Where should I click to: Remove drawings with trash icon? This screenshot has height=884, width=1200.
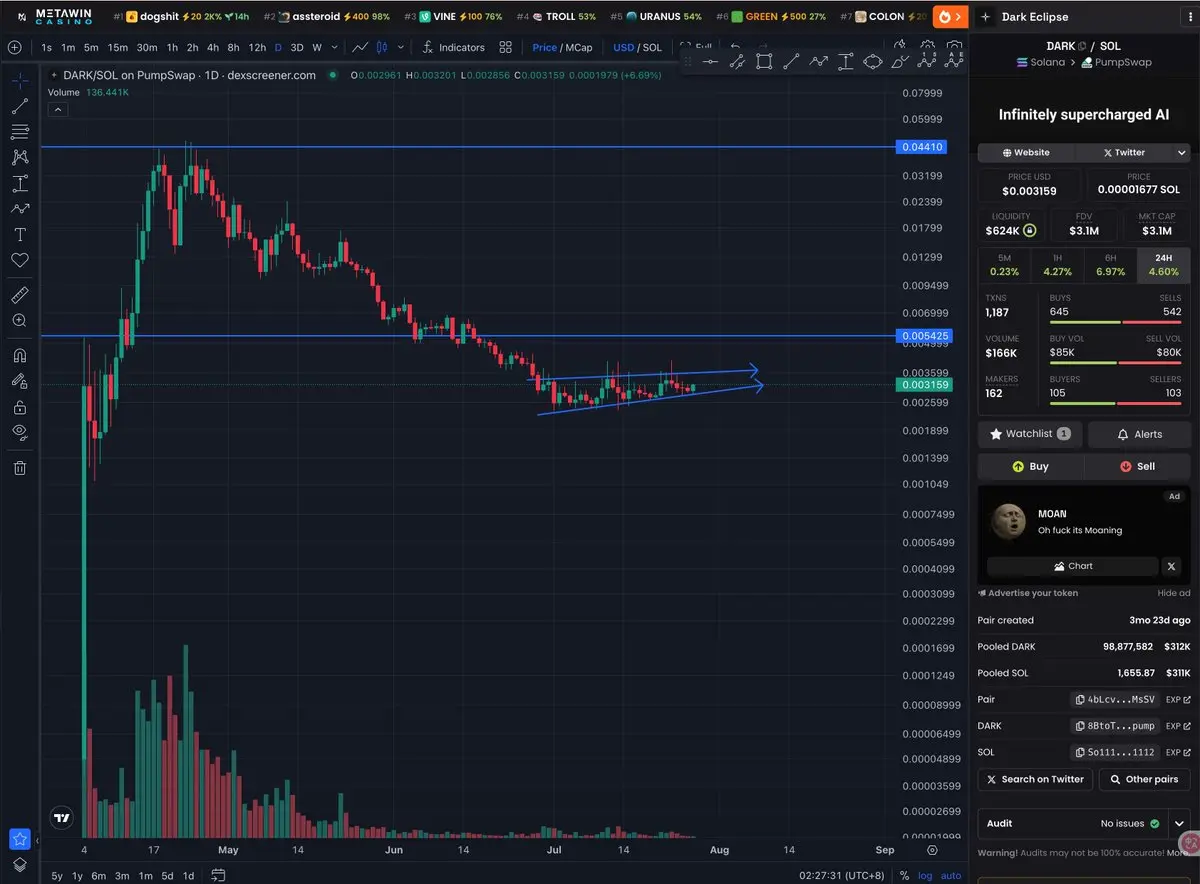(x=19, y=467)
